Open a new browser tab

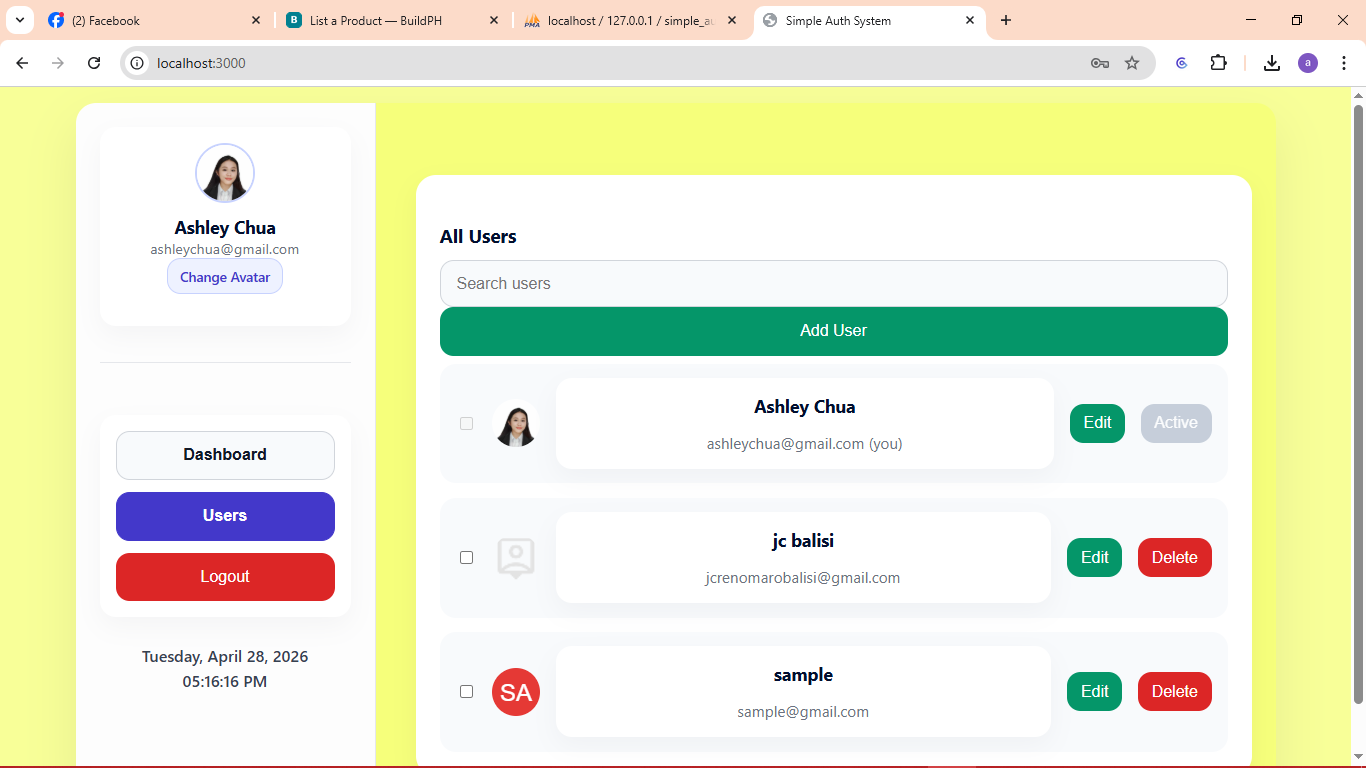[x=1006, y=20]
